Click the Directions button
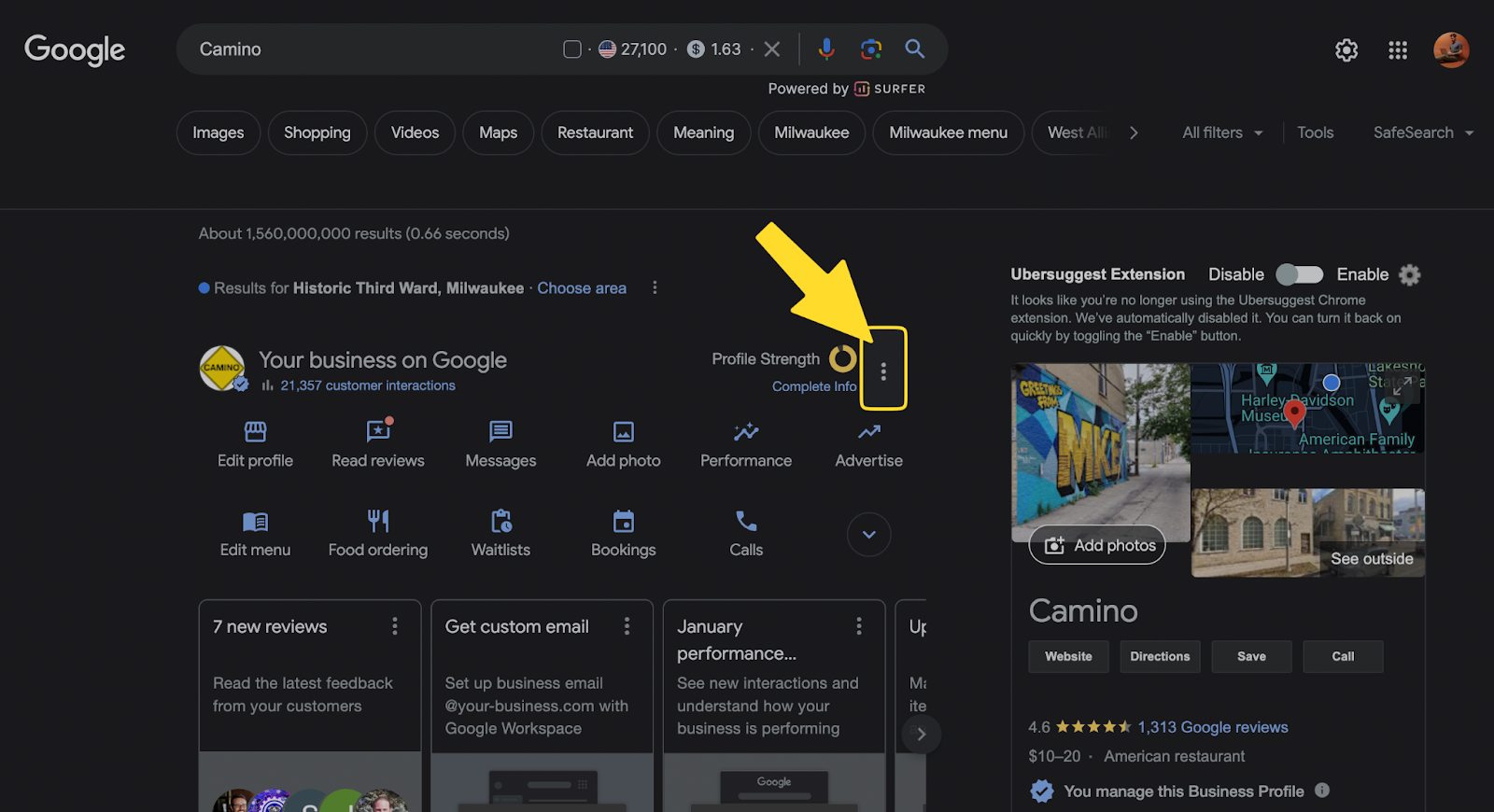This screenshot has height=812, width=1494. click(x=1160, y=656)
